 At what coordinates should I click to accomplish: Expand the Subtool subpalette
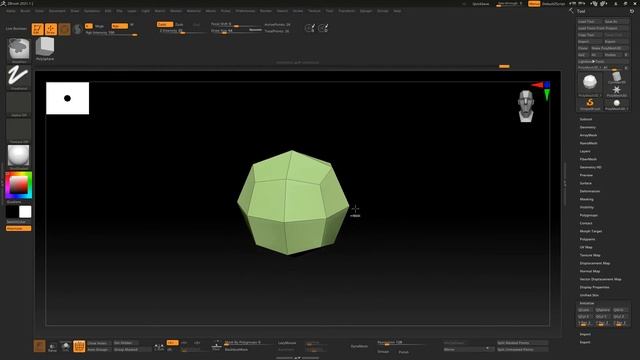586,119
